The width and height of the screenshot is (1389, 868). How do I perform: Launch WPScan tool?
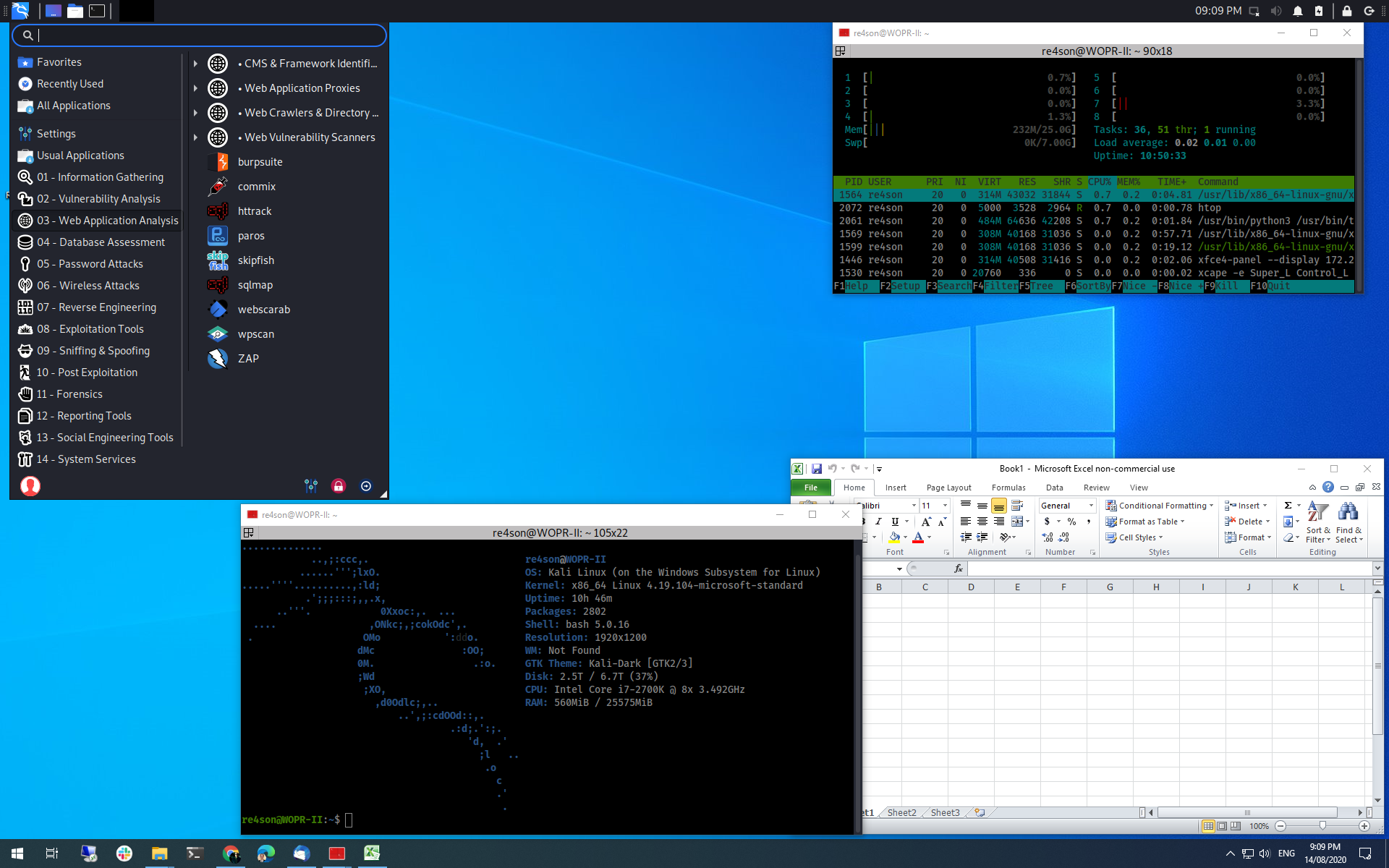[256, 333]
